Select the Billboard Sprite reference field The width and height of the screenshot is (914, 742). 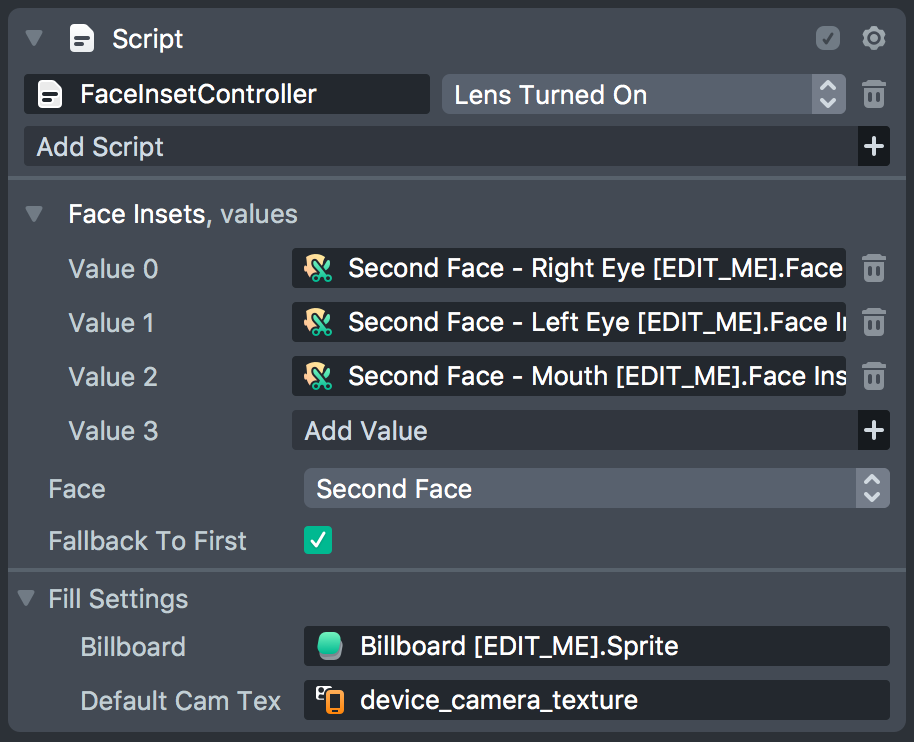point(595,646)
